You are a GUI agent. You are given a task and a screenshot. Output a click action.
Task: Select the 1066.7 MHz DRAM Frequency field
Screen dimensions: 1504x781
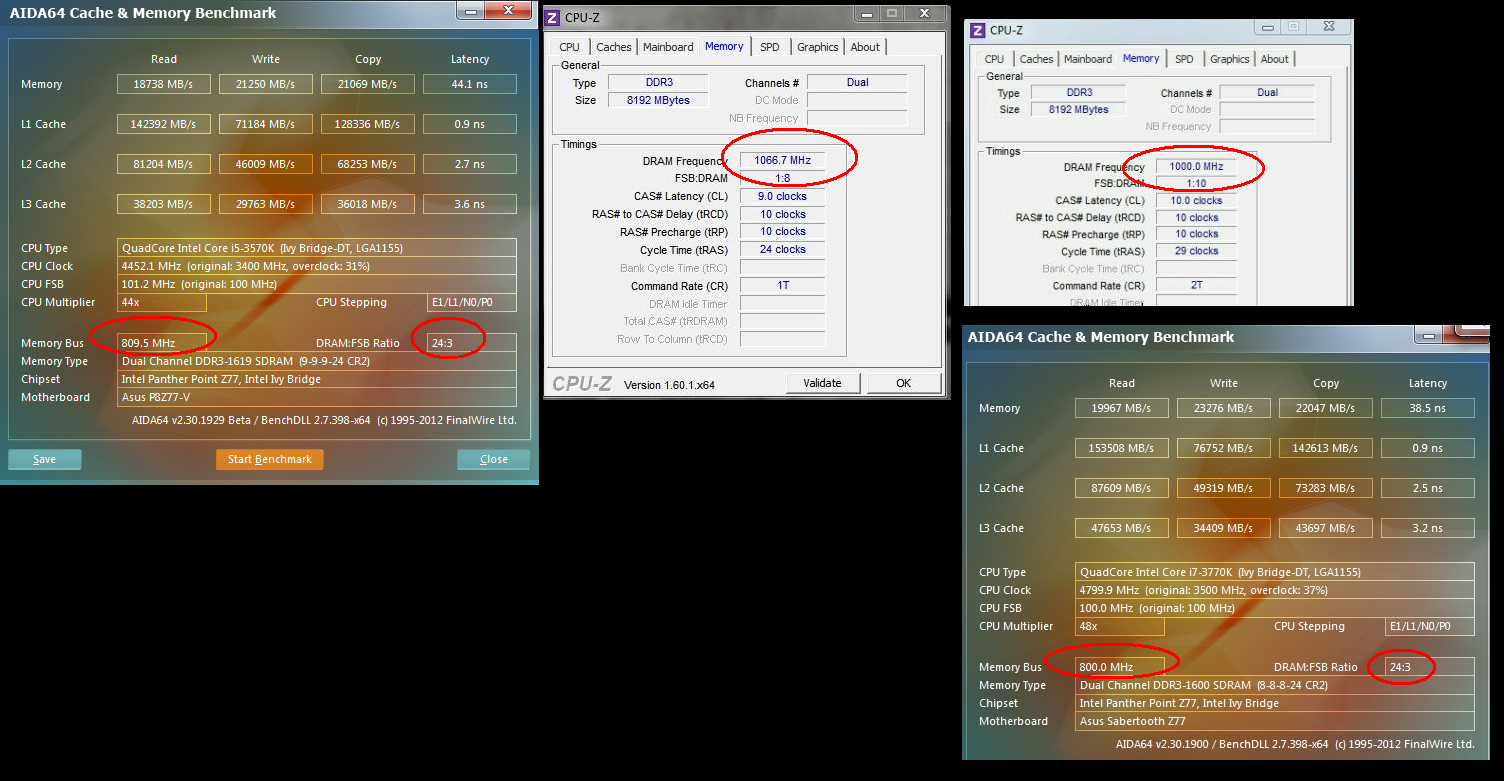click(x=783, y=161)
